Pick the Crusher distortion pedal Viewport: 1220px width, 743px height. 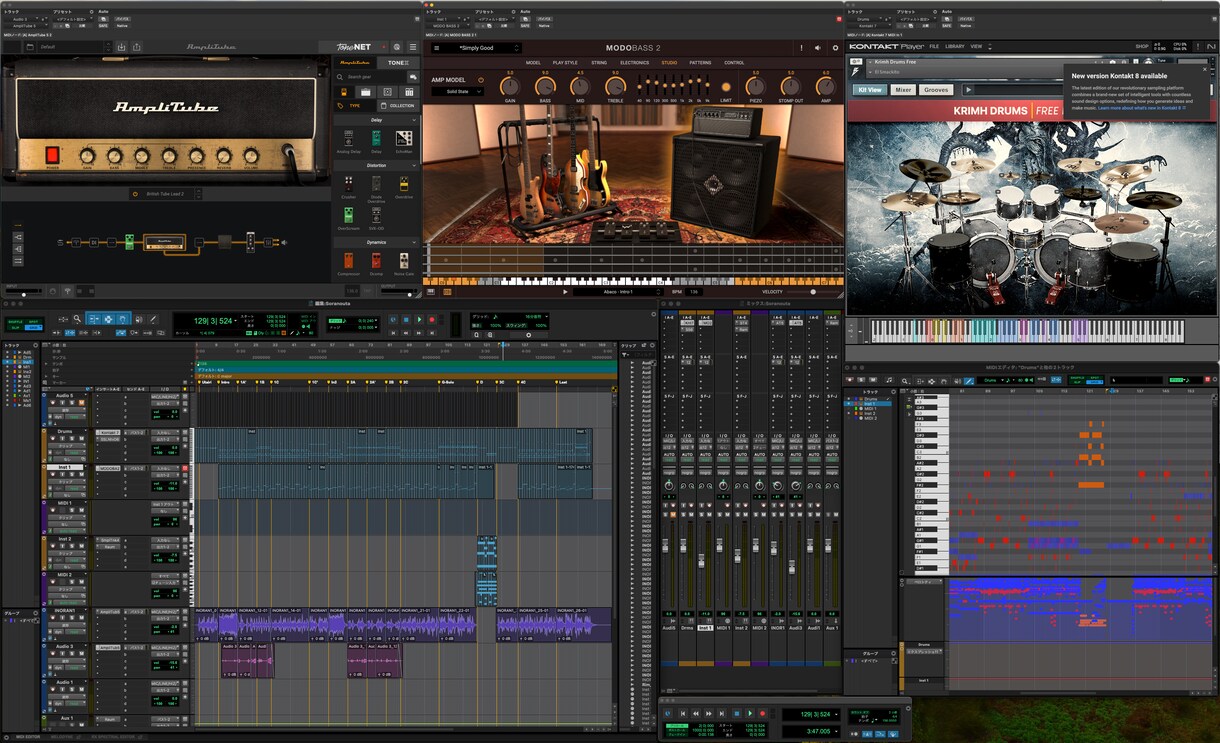click(x=348, y=184)
